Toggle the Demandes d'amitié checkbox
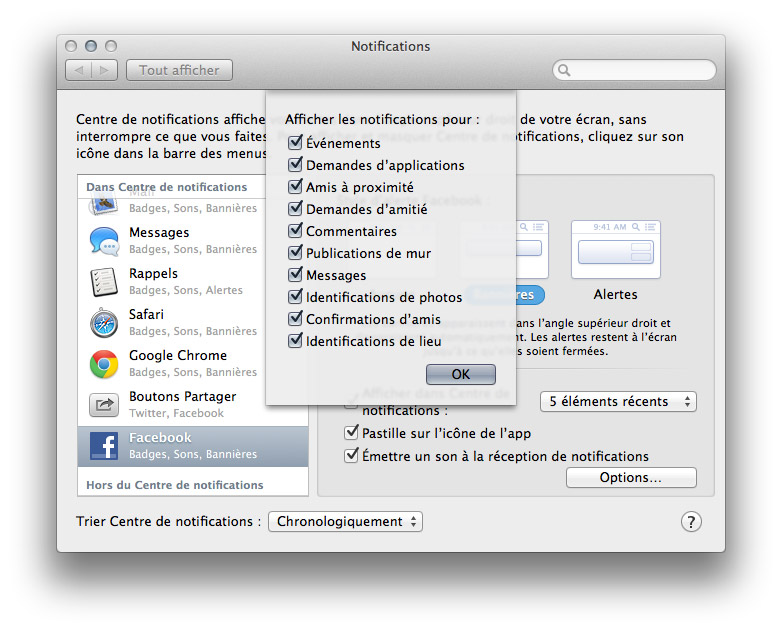Image resolution: width=782 pixels, height=631 pixels. point(295,209)
